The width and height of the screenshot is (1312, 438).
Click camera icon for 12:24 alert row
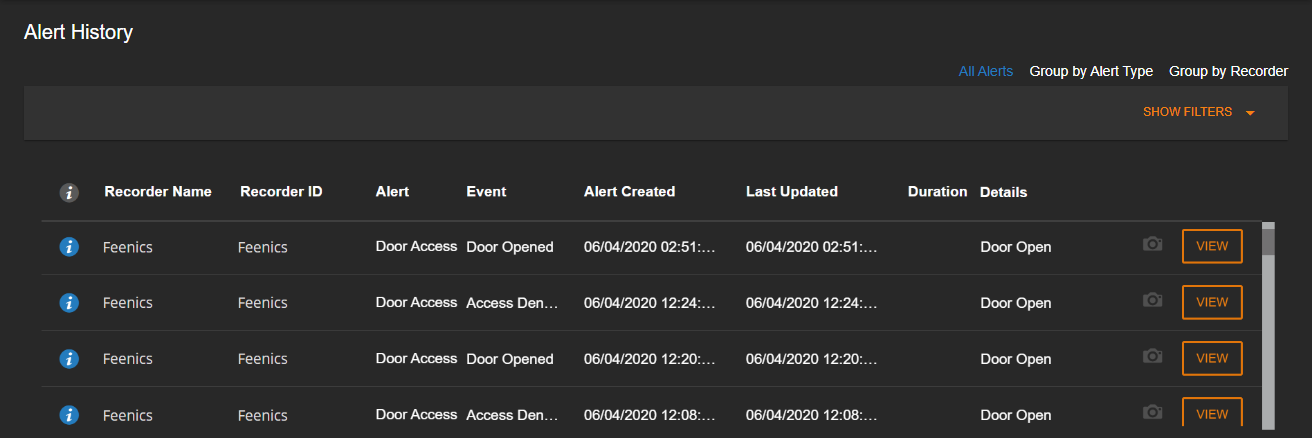(x=1153, y=300)
